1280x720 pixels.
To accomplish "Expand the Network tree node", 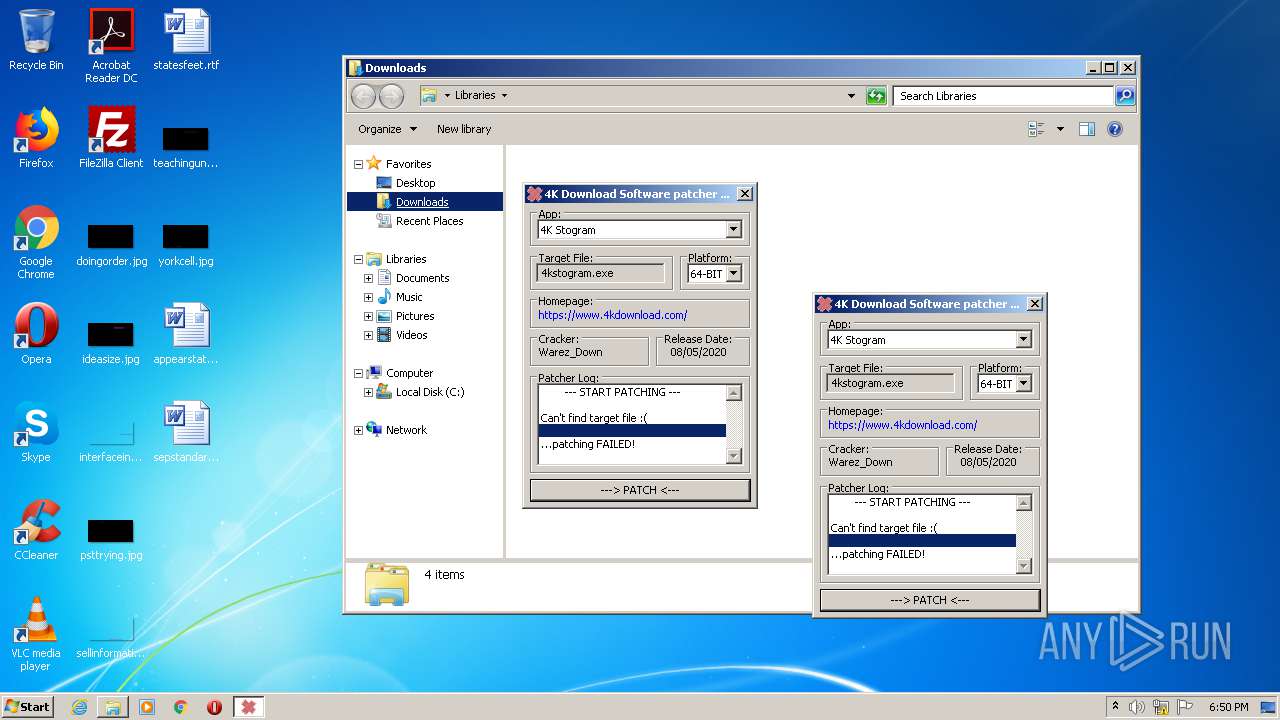I will (358, 430).
